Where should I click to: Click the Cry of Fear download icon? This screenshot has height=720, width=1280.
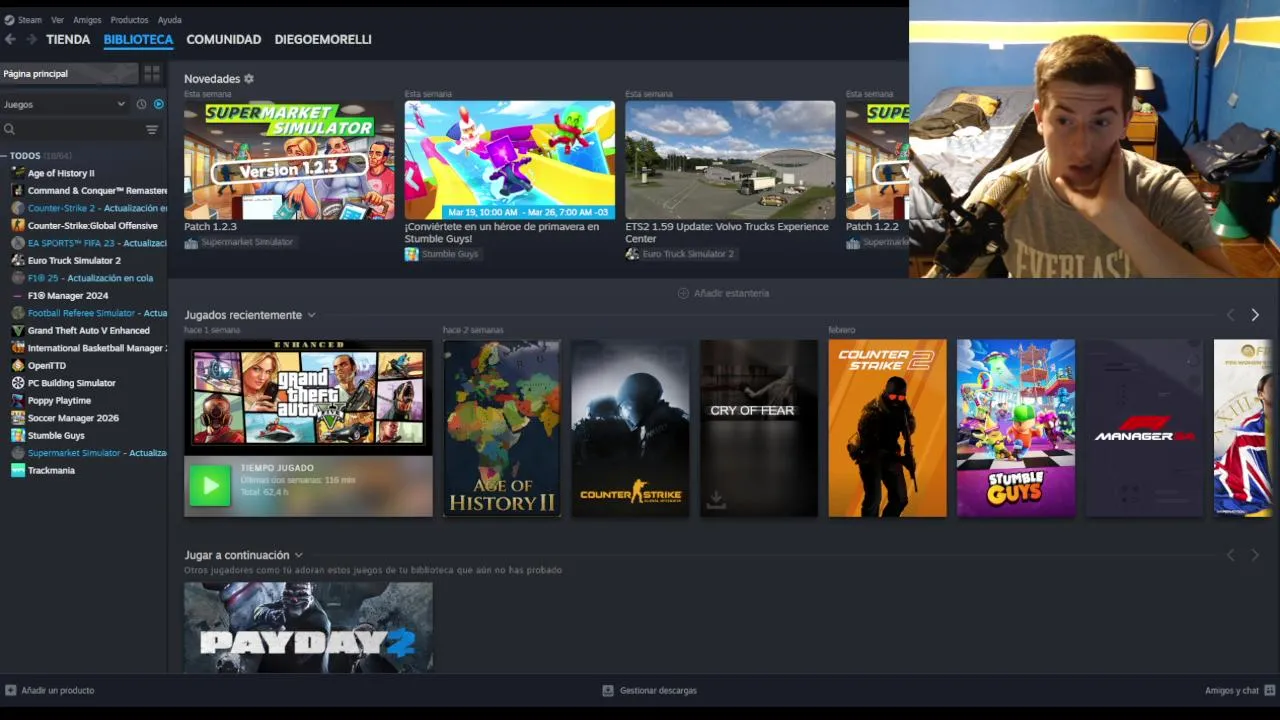pos(716,499)
